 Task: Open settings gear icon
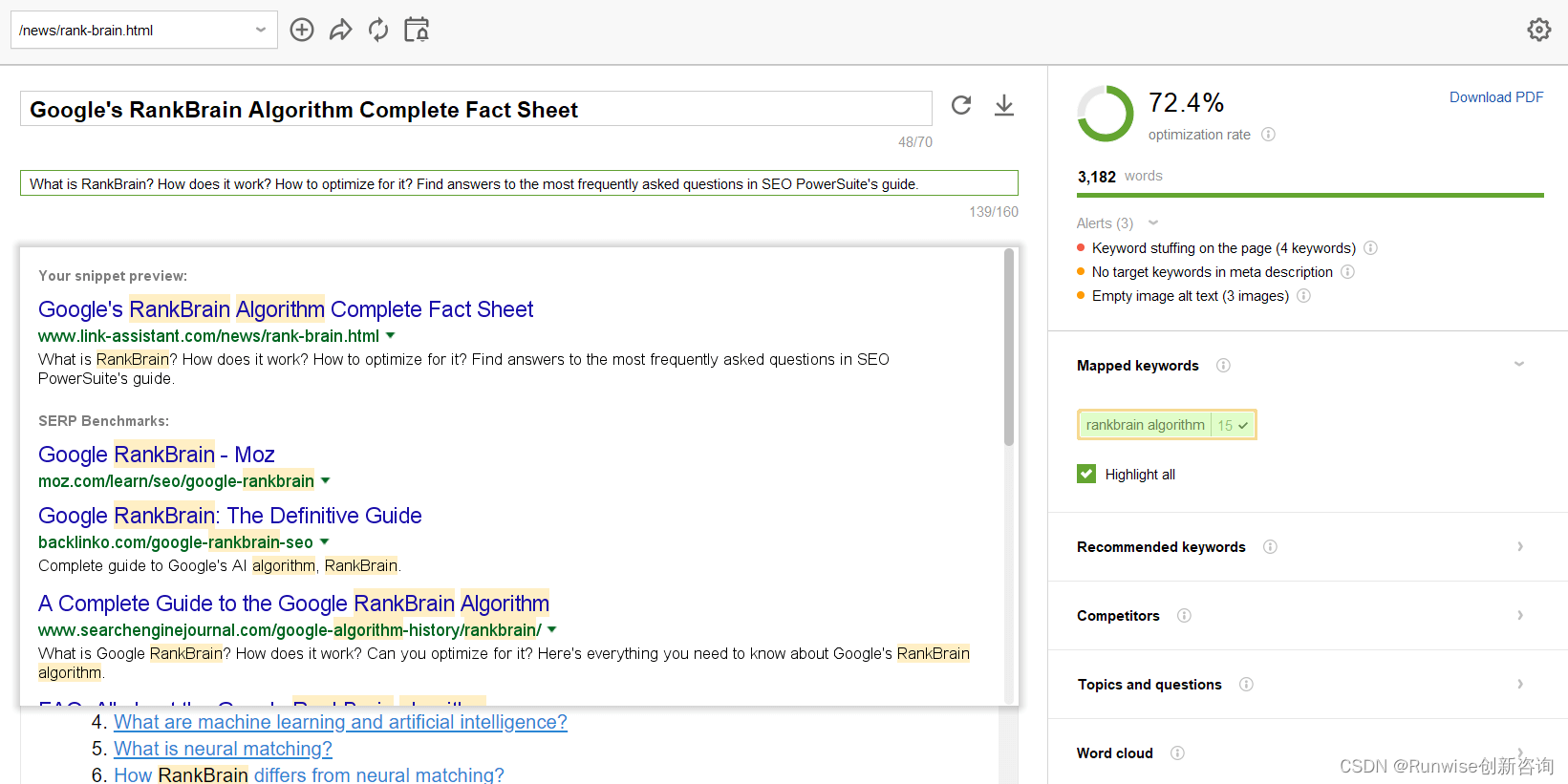point(1538,30)
